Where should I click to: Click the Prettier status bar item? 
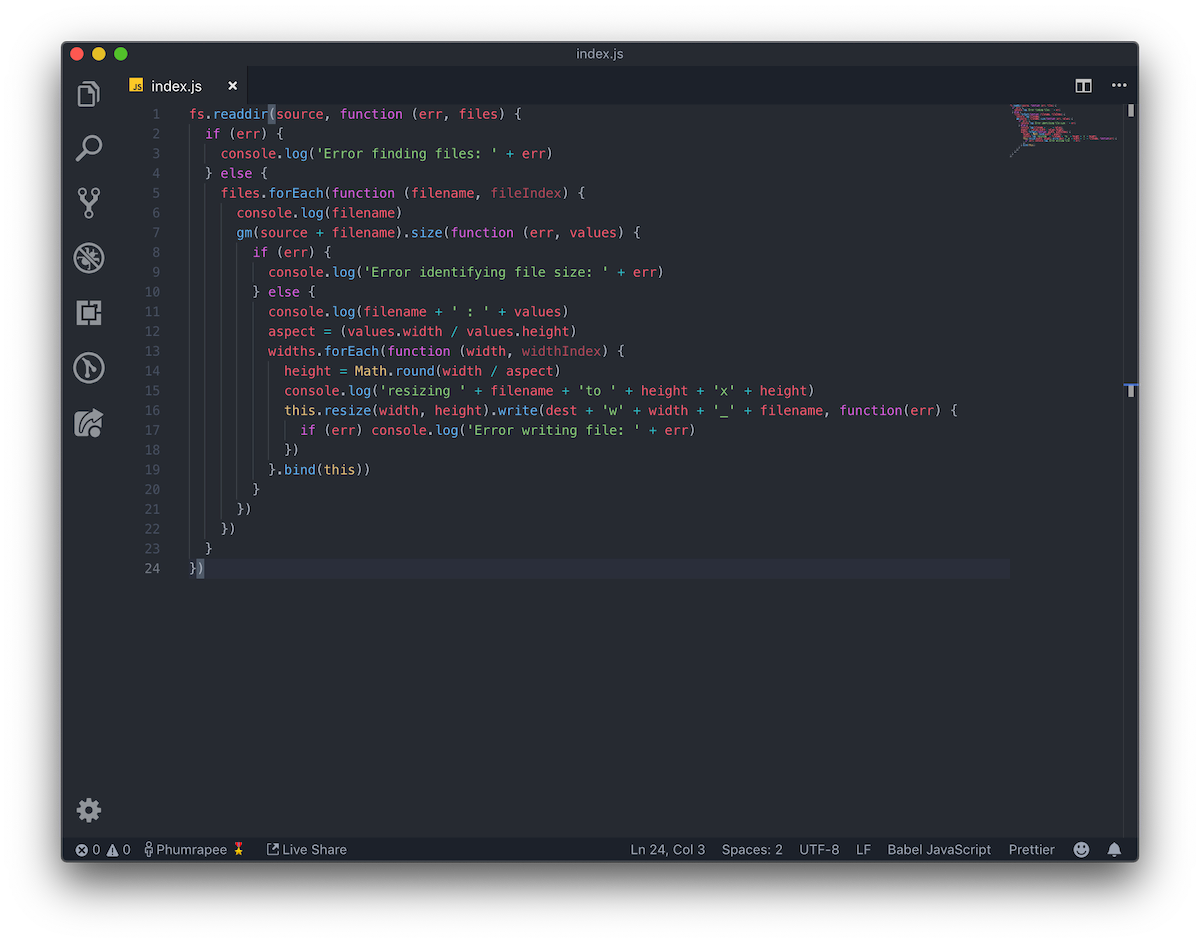tap(1031, 850)
